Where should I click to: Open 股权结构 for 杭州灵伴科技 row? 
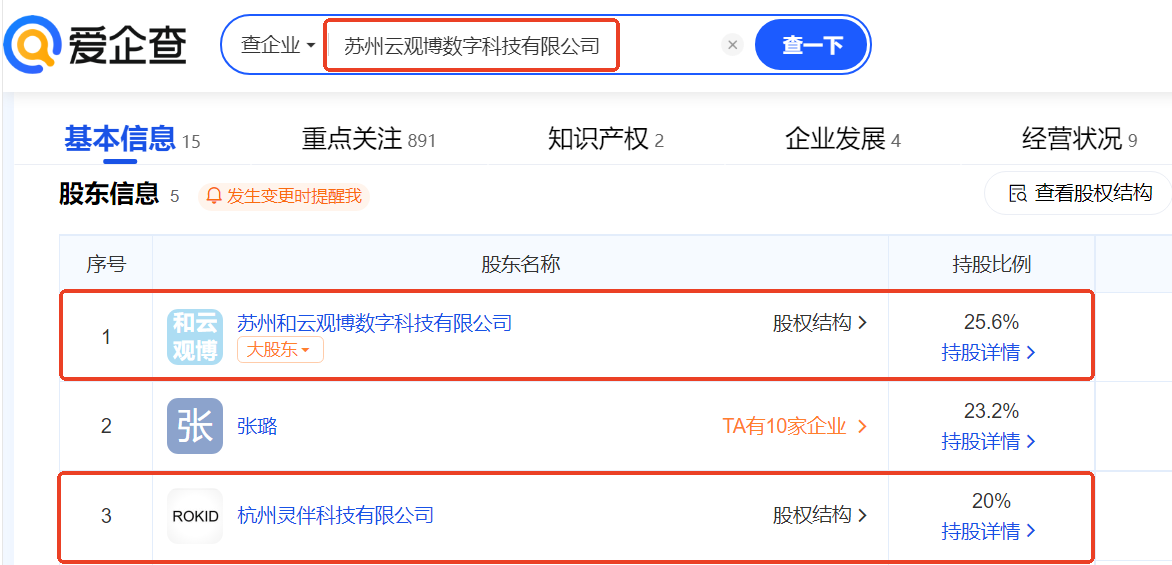coord(820,516)
